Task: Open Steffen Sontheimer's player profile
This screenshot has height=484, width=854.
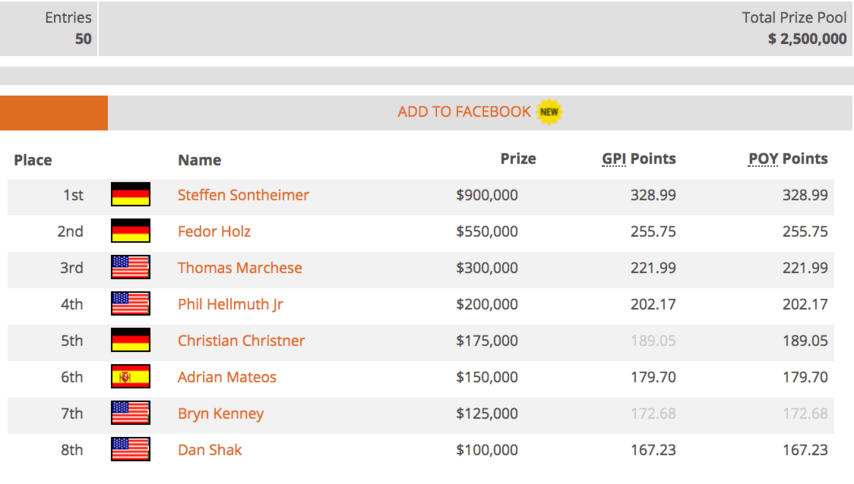Action: (x=243, y=195)
